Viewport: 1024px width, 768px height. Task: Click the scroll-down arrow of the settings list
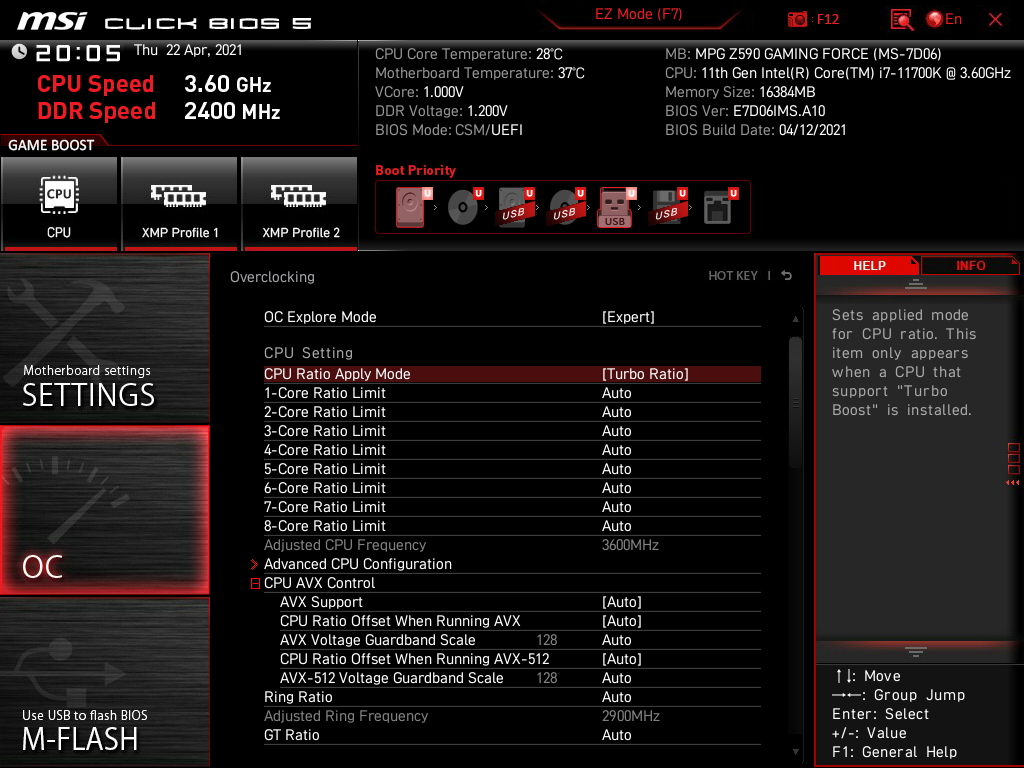795,752
